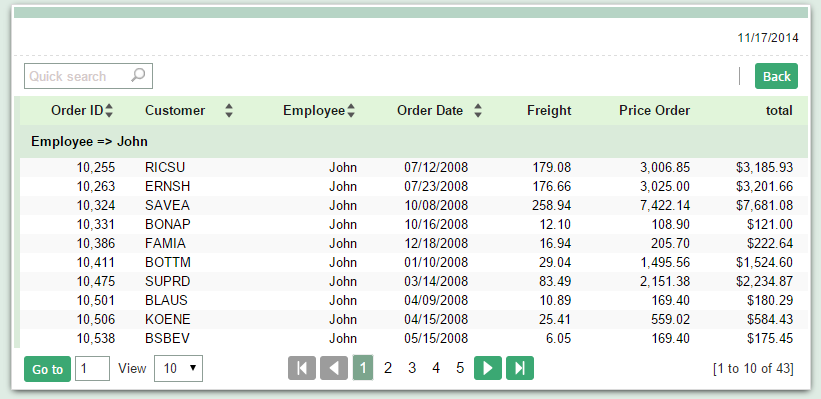This screenshot has width=821, height=399.
Task: Click the magnifier icon in Quick search
Action: (x=138, y=75)
